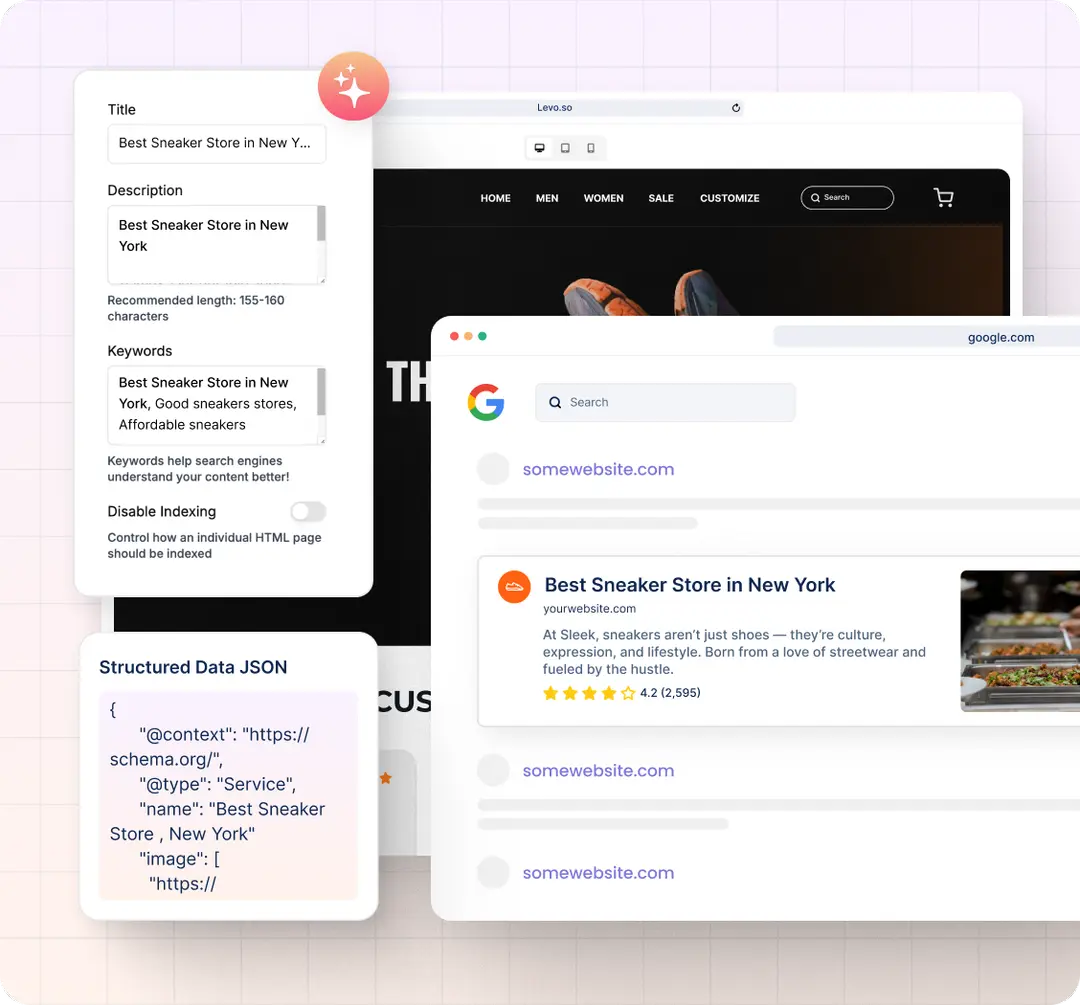Toggle the Disable Indexing switch
This screenshot has width=1080, height=1005.
[x=308, y=511]
